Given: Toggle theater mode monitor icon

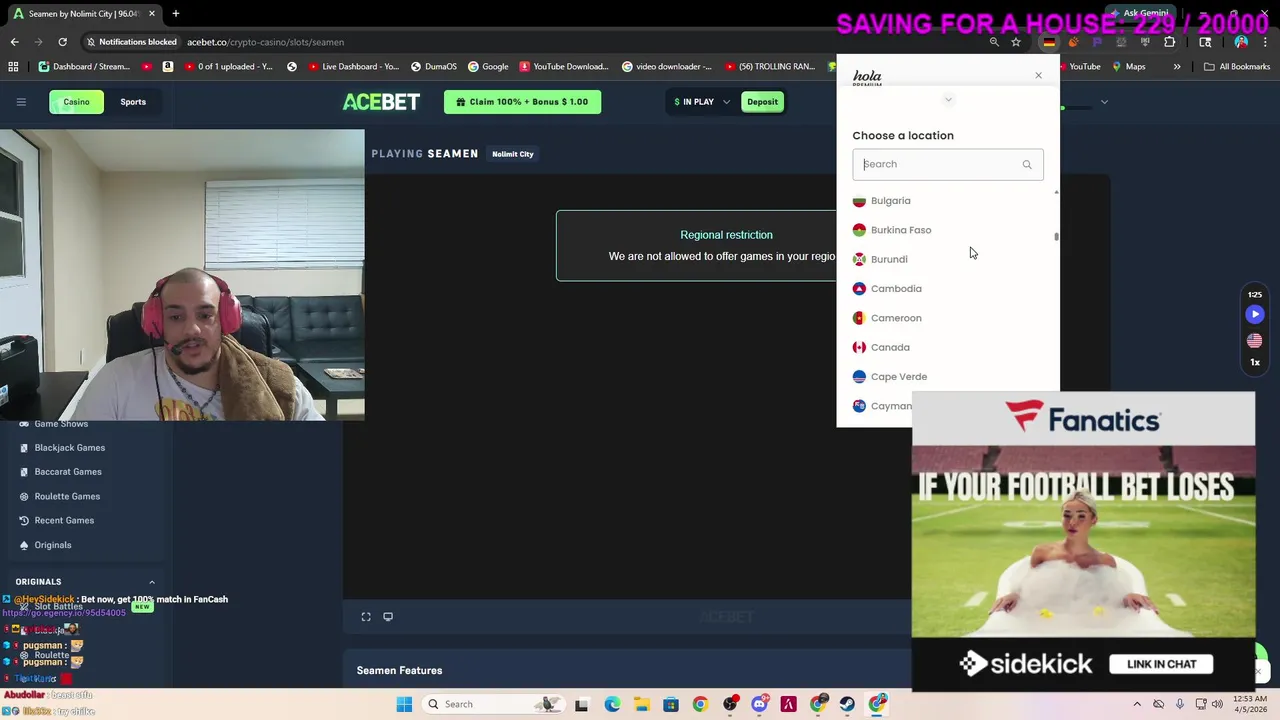Looking at the screenshot, I should click(388, 617).
